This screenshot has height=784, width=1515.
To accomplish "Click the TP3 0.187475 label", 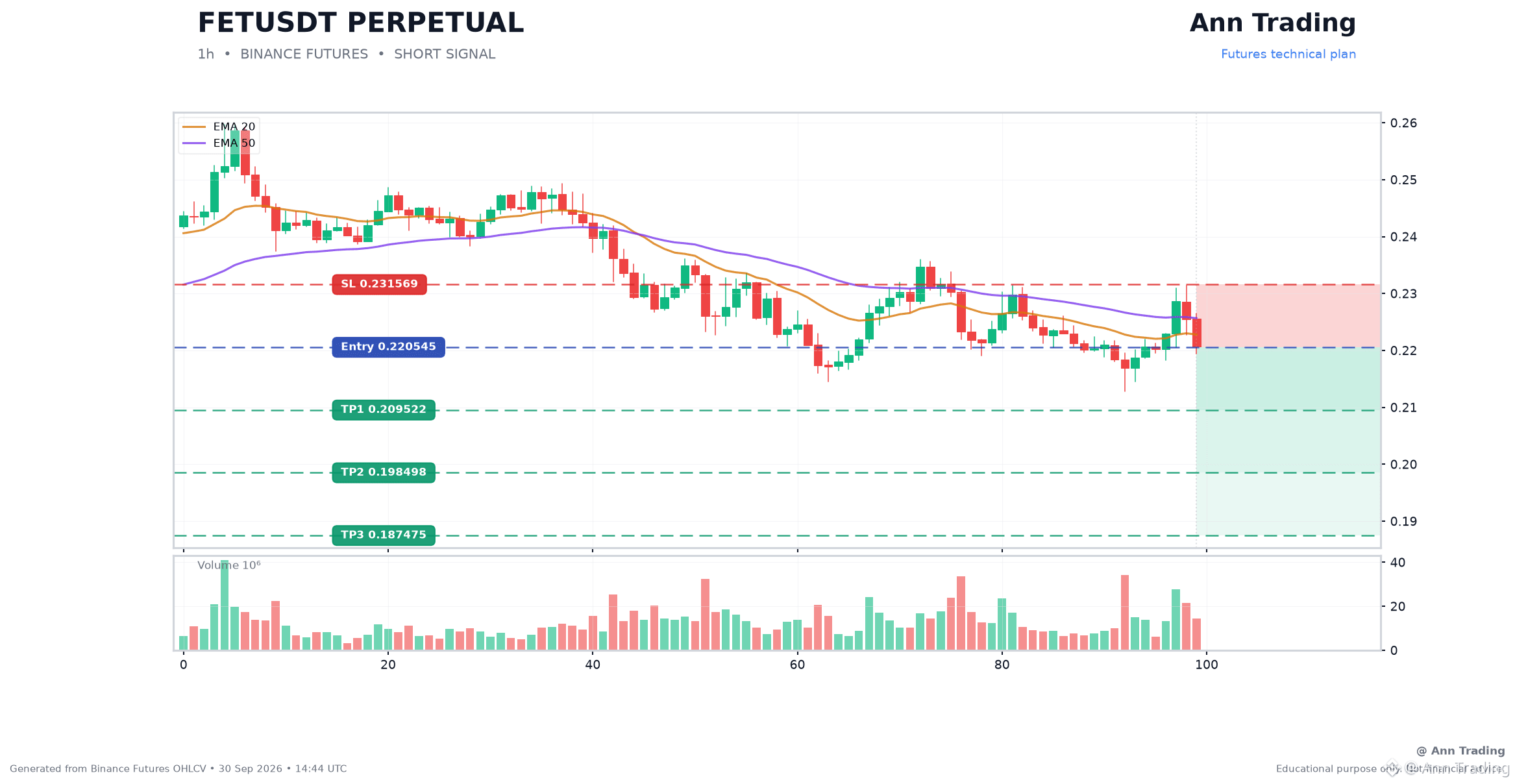I will 384,535.
